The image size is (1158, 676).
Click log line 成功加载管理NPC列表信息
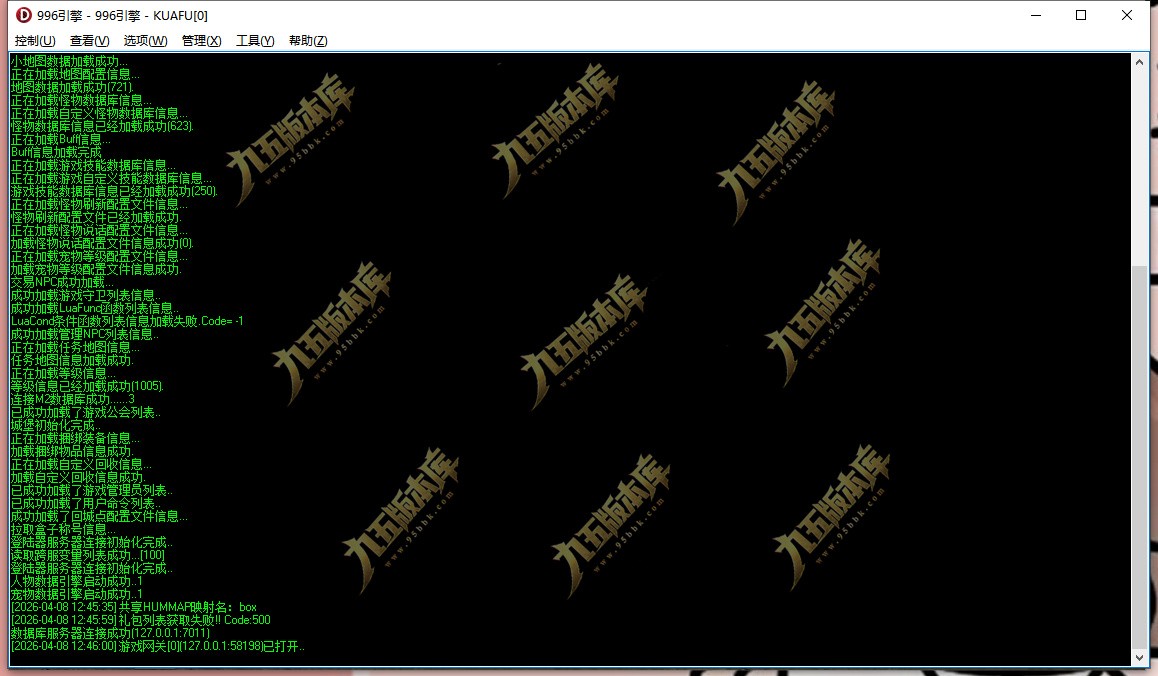84,334
